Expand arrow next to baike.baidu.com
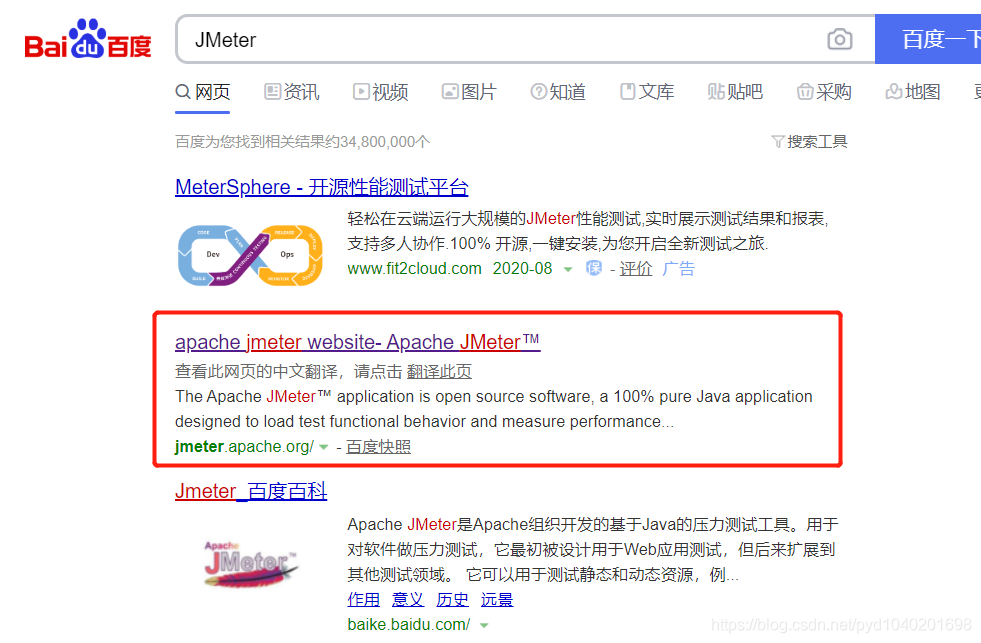Image resolution: width=981 pixels, height=643 pixels. 484,625
